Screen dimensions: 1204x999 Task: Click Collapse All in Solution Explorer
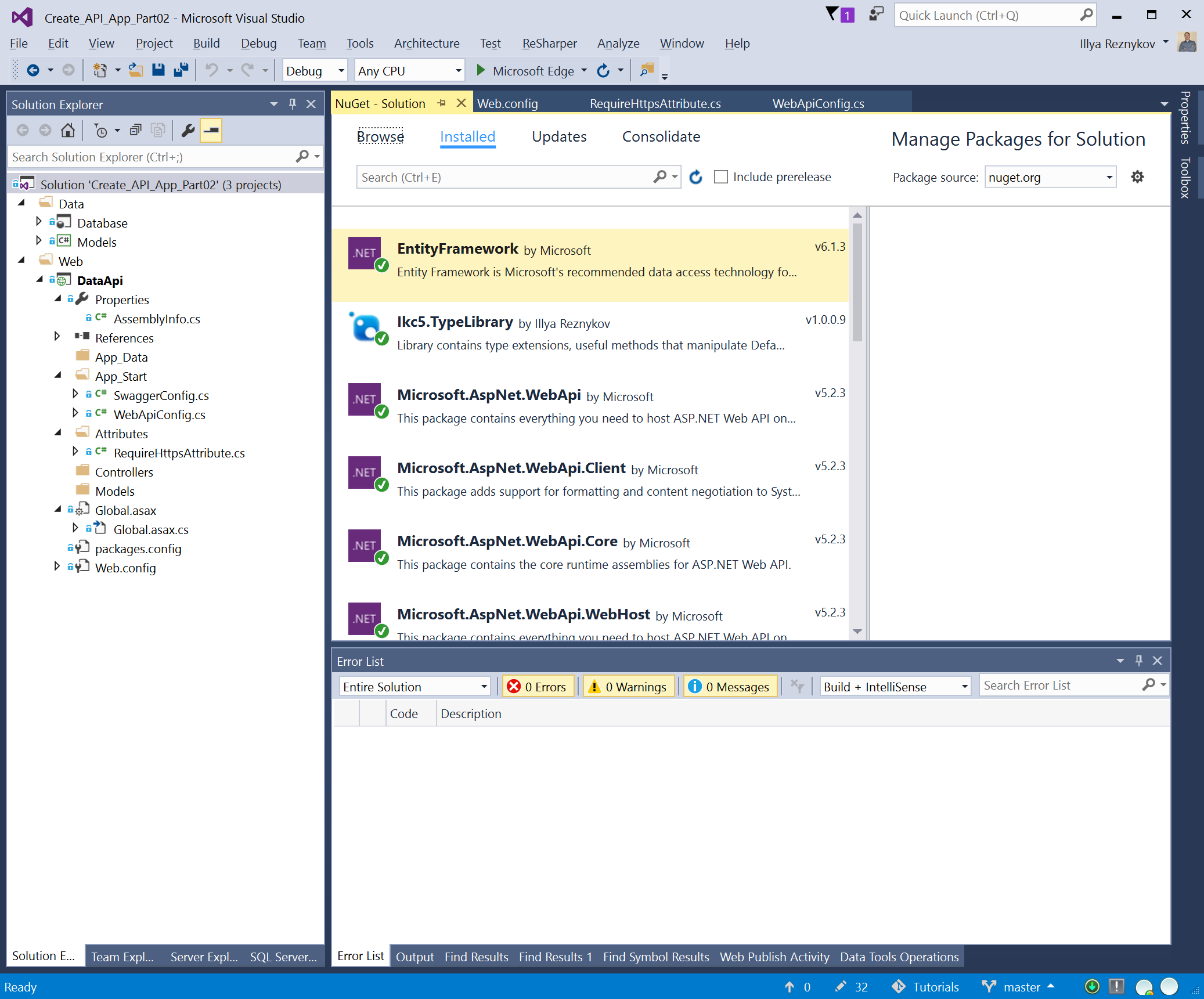click(136, 131)
